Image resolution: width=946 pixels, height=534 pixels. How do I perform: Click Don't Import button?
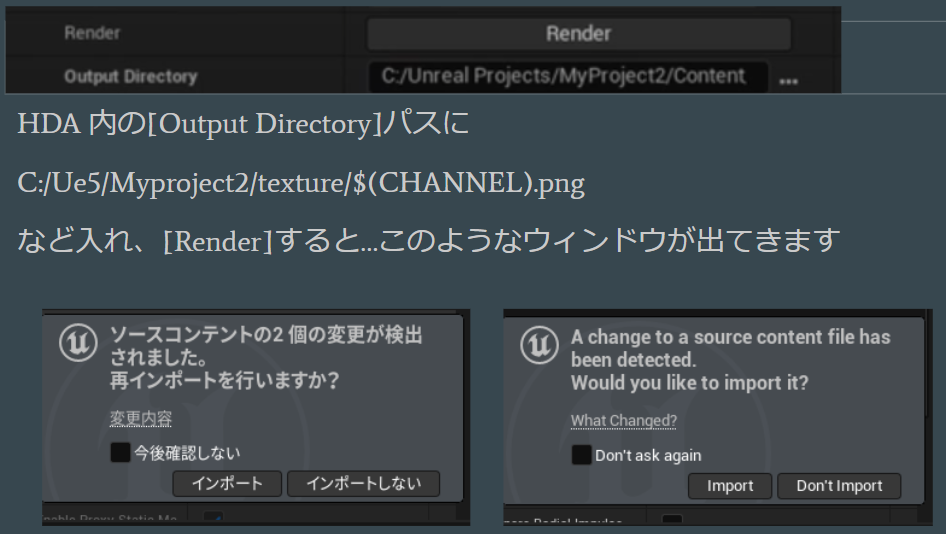839,486
